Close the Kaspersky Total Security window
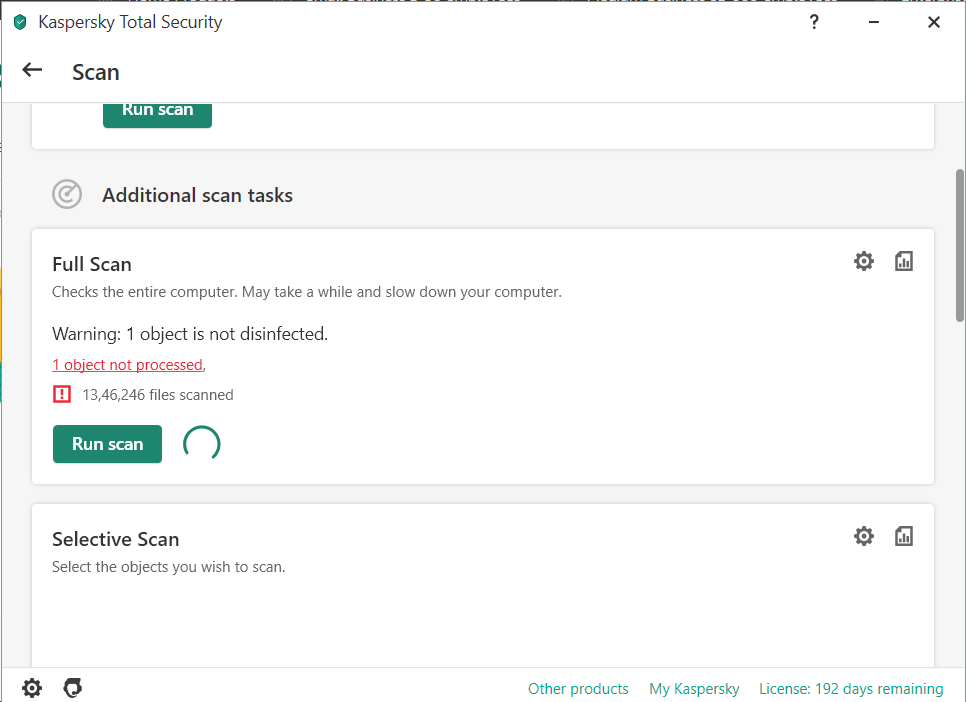The width and height of the screenshot is (966, 702). click(934, 22)
